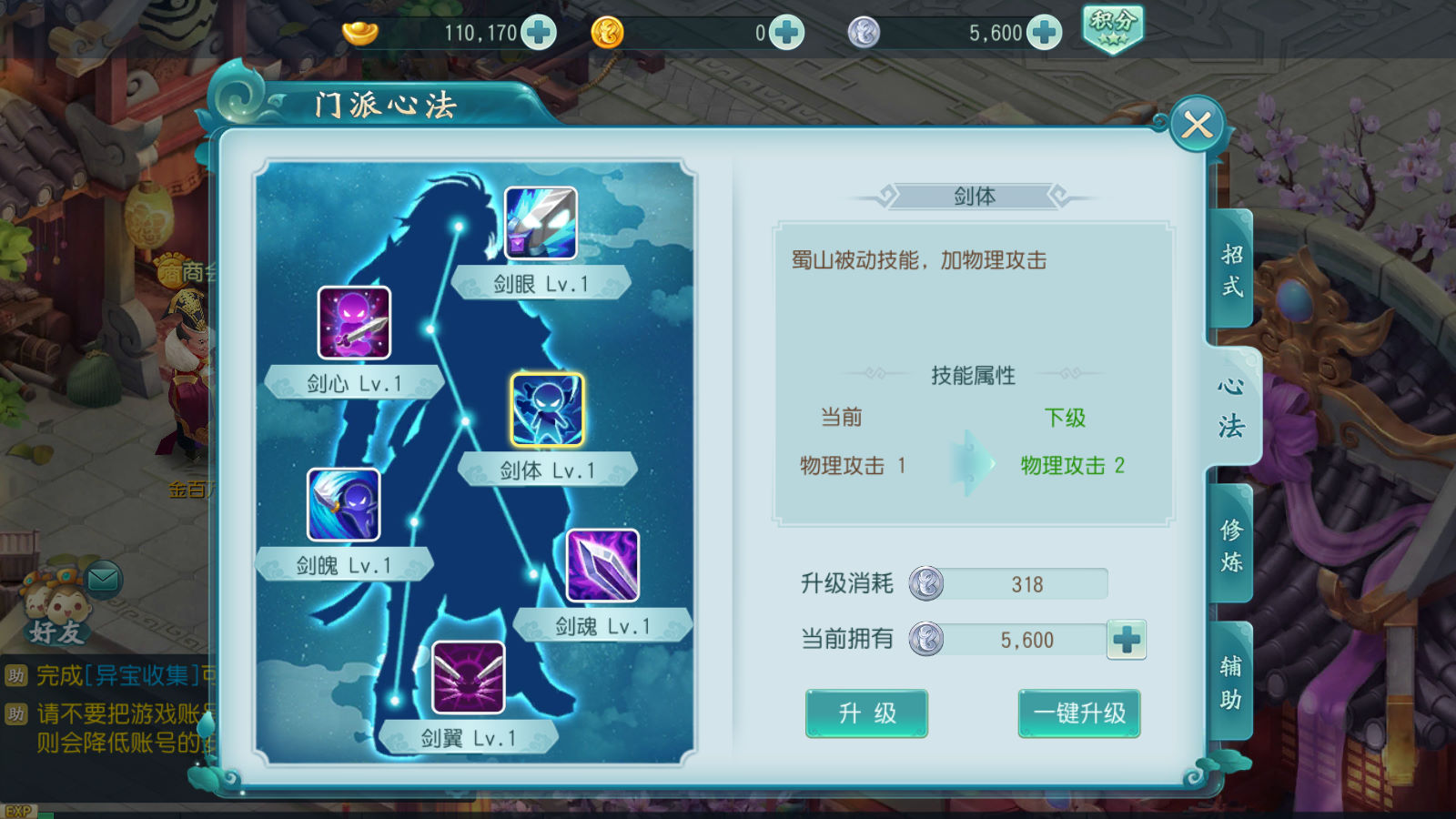
Task: Open the mail envelope icon
Action: pos(104,579)
